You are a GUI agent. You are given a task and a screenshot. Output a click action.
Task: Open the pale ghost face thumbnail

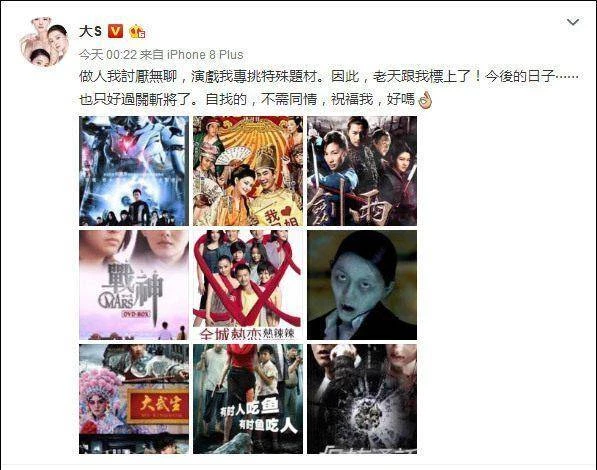pos(362,285)
